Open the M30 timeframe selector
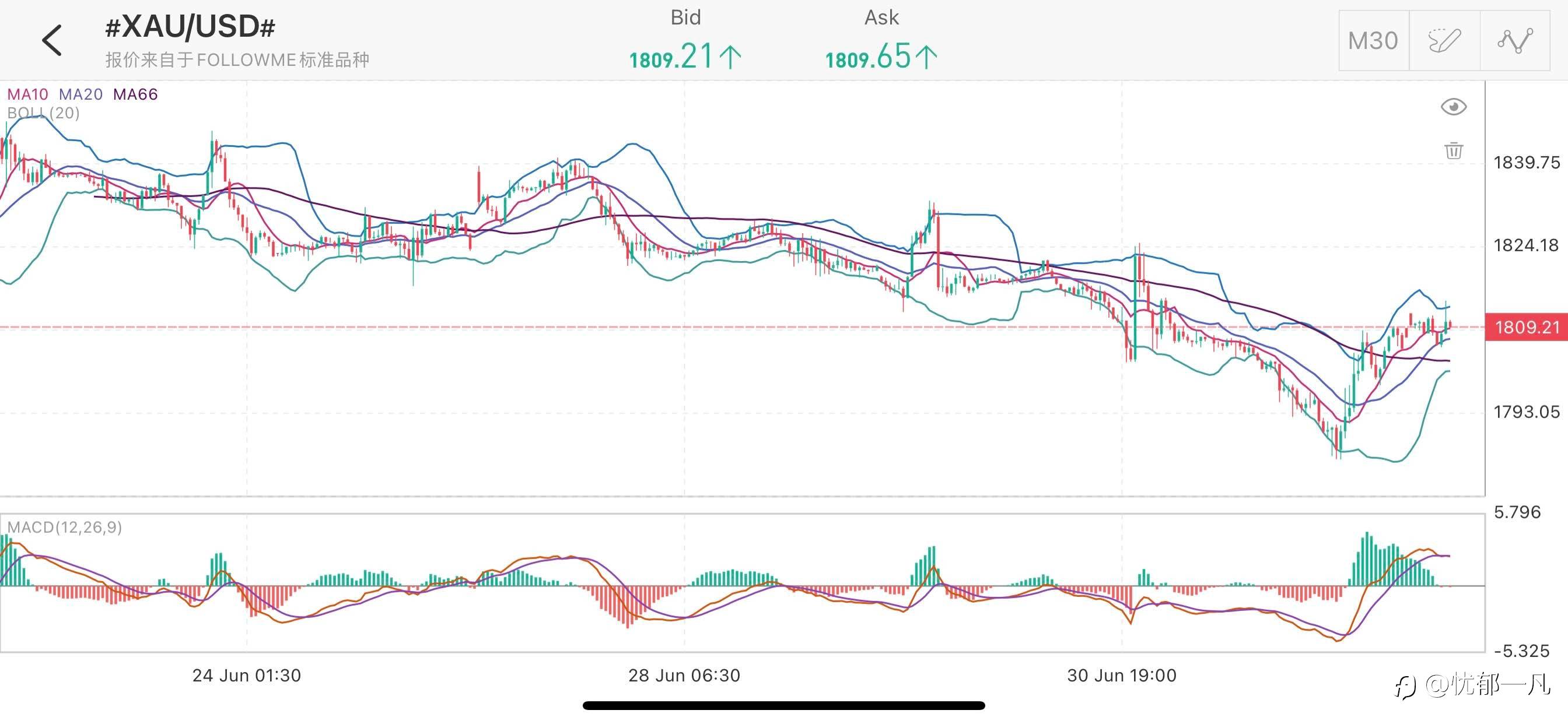 point(1373,41)
